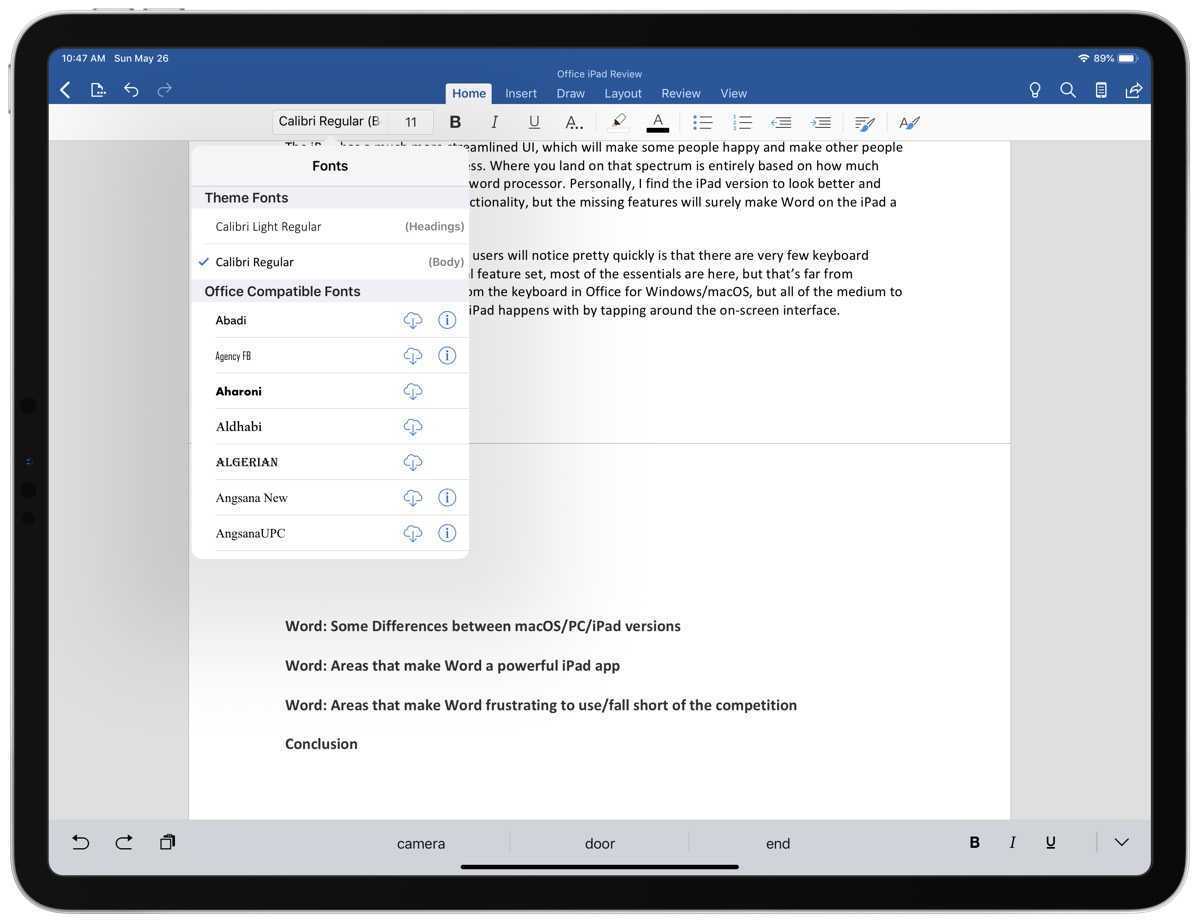Show info for the Angsana New font
1200x924 pixels.
click(x=447, y=498)
